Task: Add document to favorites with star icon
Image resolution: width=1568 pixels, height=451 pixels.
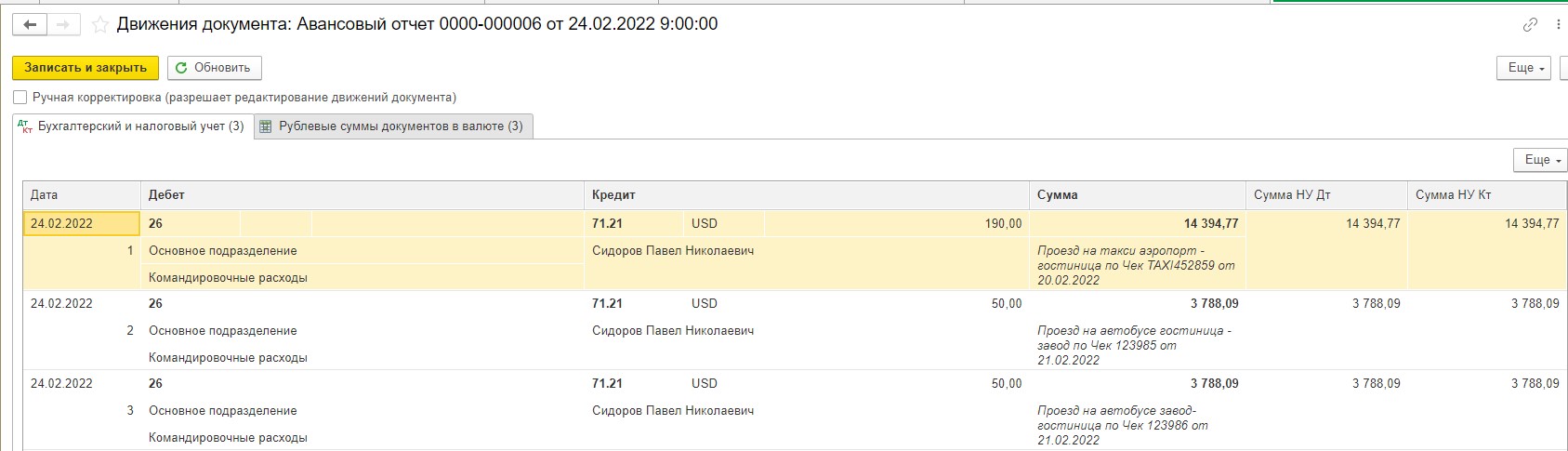Action: [x=99, y=25]
